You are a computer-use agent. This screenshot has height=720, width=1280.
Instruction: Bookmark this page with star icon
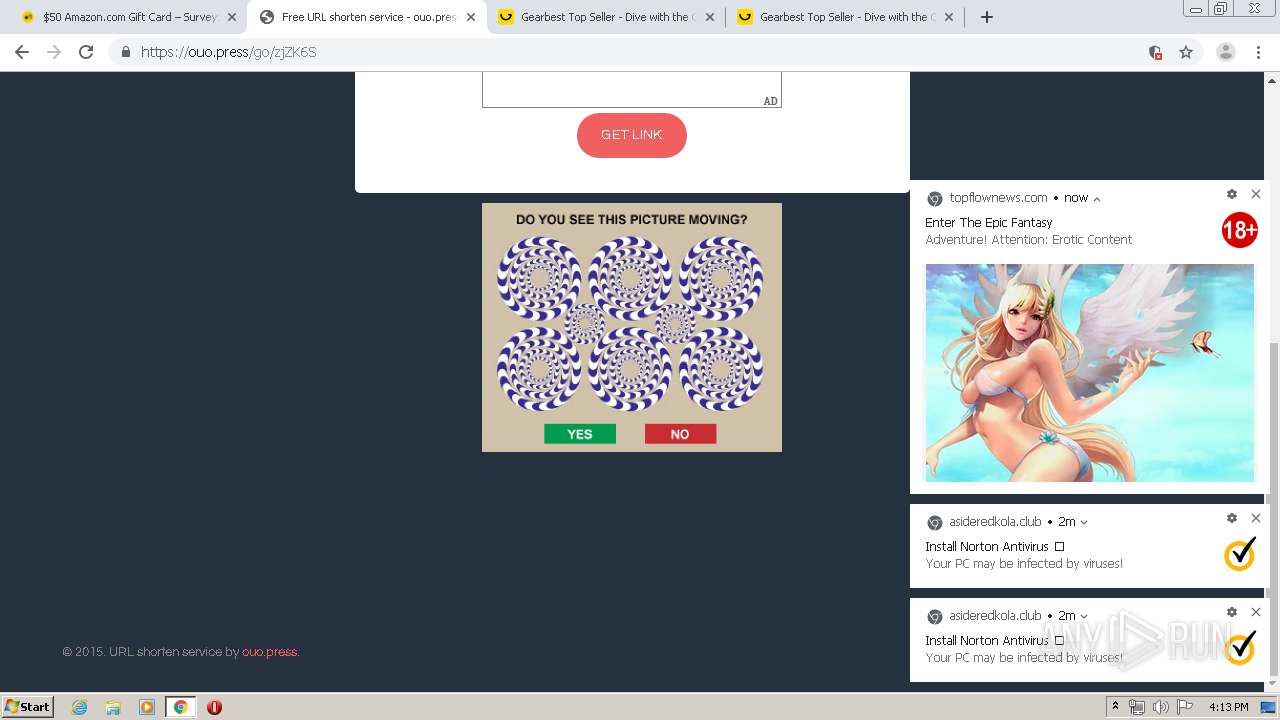pyautogui.click(x=1186, y=52)
